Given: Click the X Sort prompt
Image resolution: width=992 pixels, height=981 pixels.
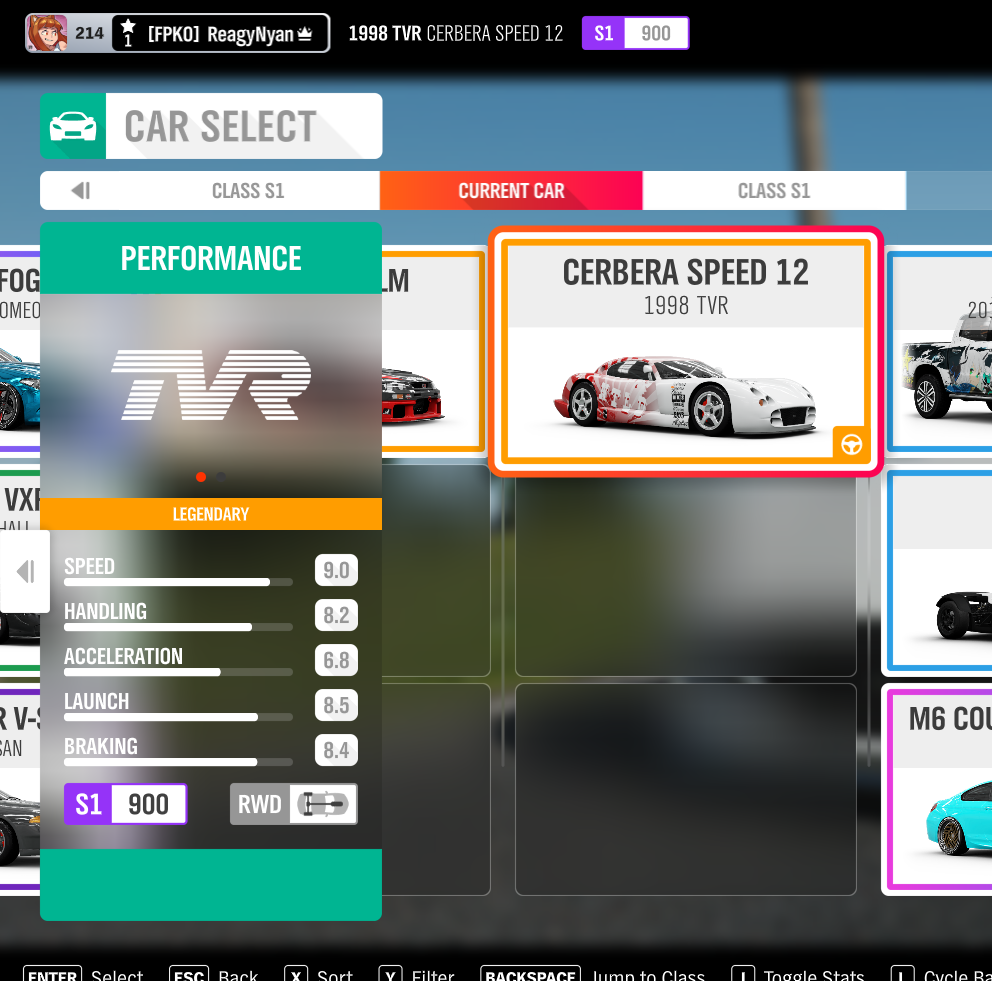Looking at the screenshot, I should [318, 973].
